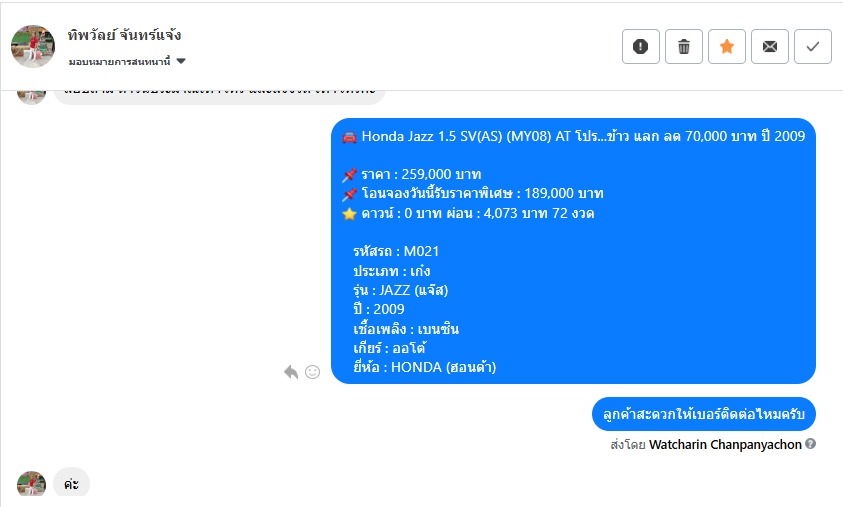Click the line ยี่ห้อ : HONDA (ฮอนด้า)
This screenshot has height=507, width=843.
click(x=425, y=367)
